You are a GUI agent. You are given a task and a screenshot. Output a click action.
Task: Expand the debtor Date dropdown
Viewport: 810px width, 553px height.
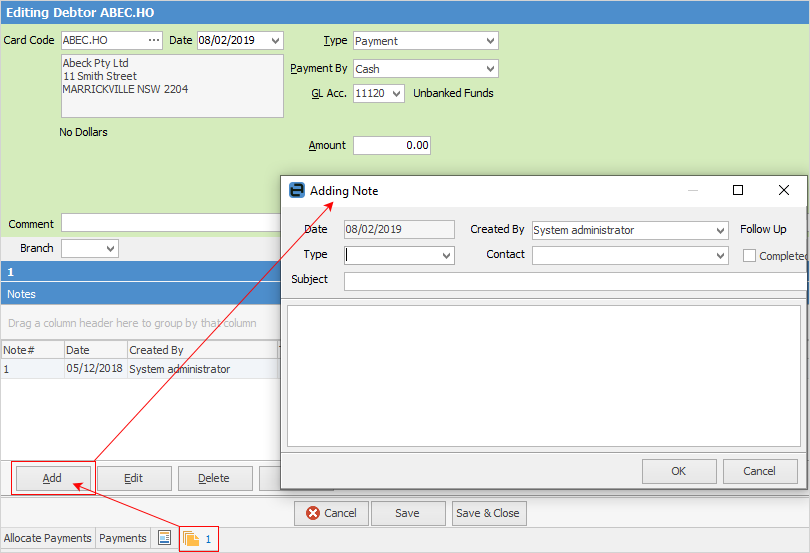pos(275,40)
